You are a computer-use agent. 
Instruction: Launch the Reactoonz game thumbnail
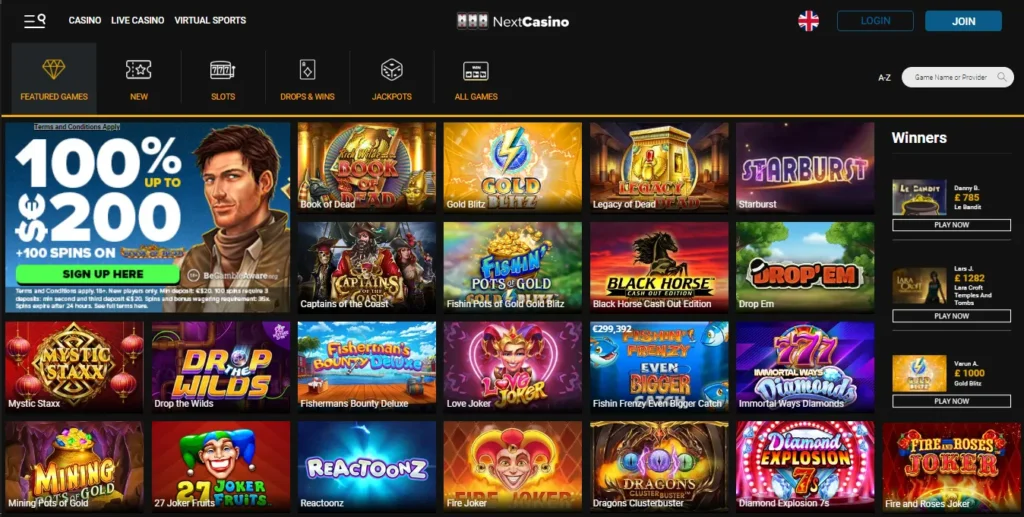click(x=366, y=465)
